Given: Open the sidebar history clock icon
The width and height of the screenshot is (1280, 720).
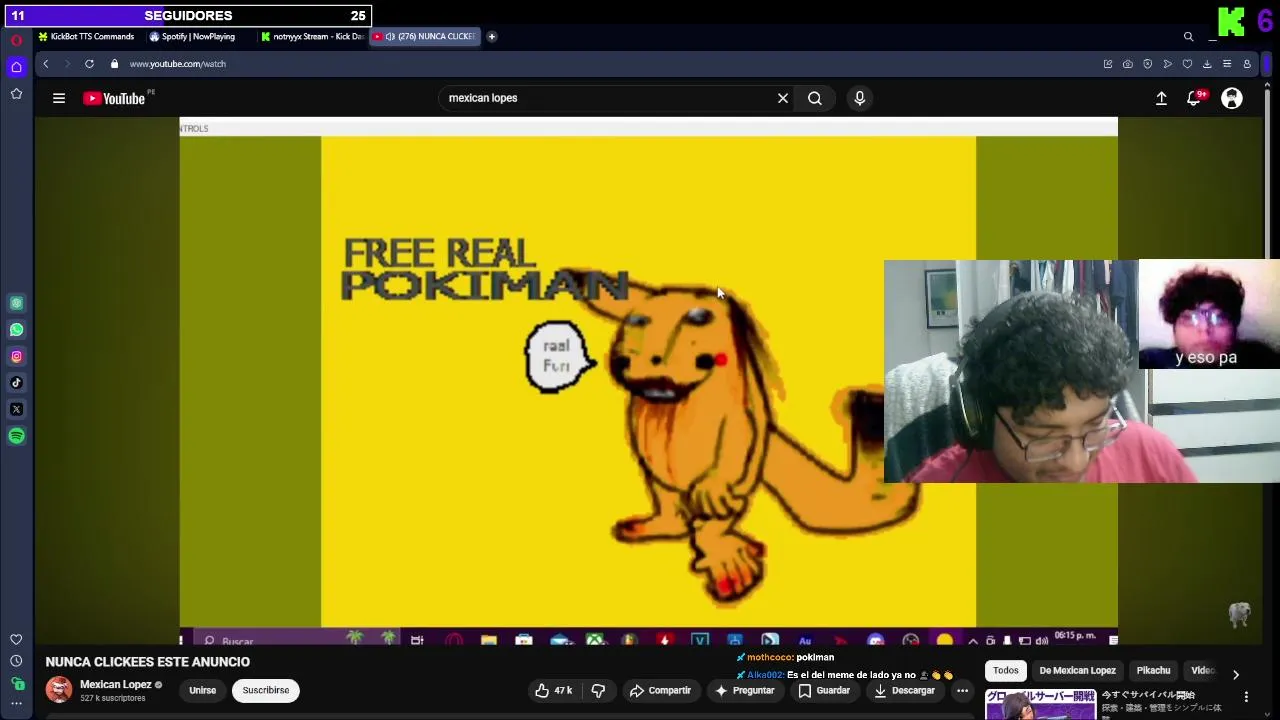Looking at the screenshot, I should [16, 661].
